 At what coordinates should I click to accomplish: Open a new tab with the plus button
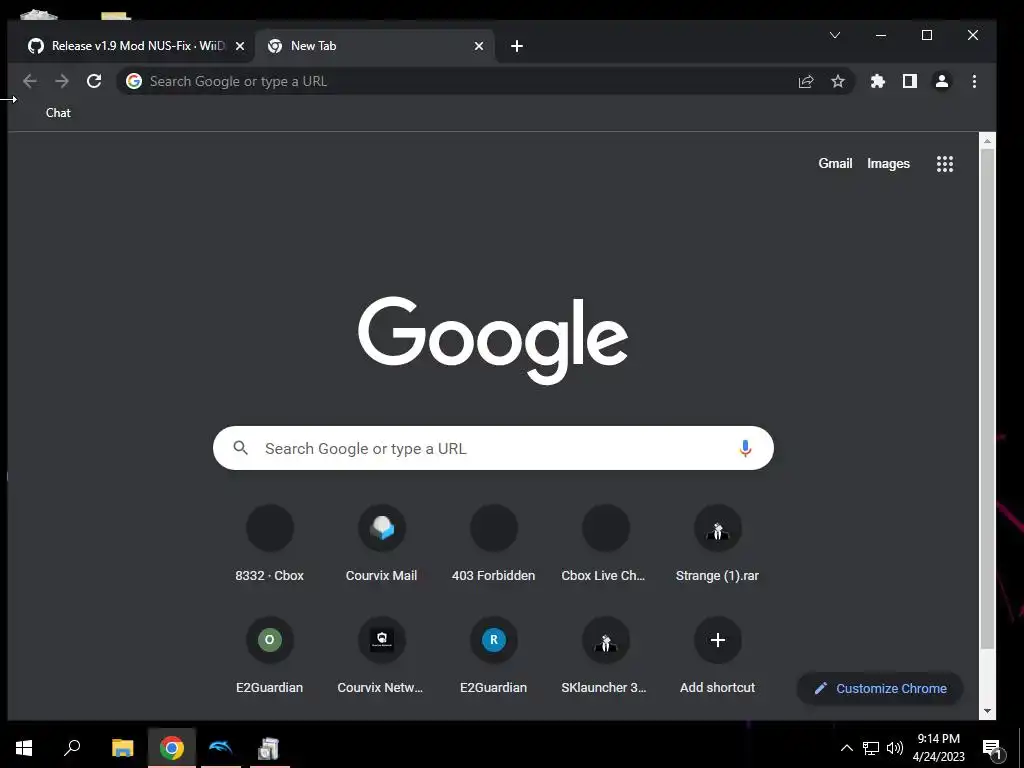point(517,46)
